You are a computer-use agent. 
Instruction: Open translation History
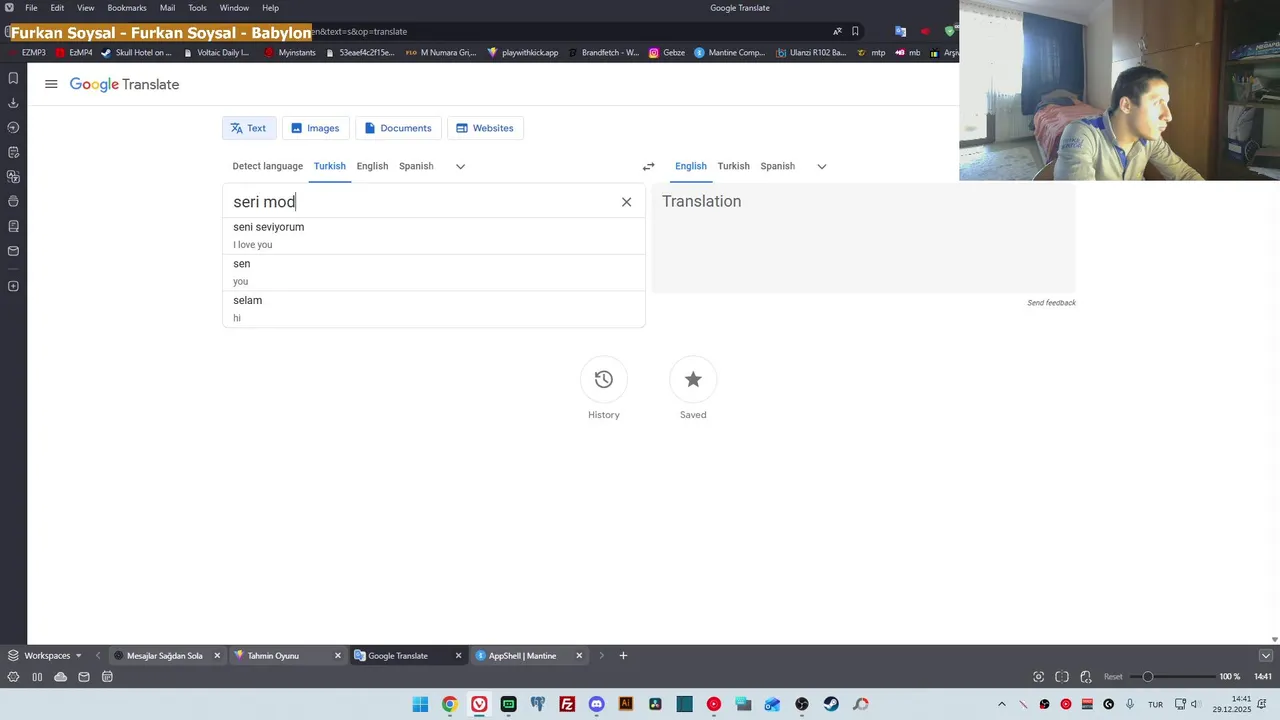click(604, 379)
